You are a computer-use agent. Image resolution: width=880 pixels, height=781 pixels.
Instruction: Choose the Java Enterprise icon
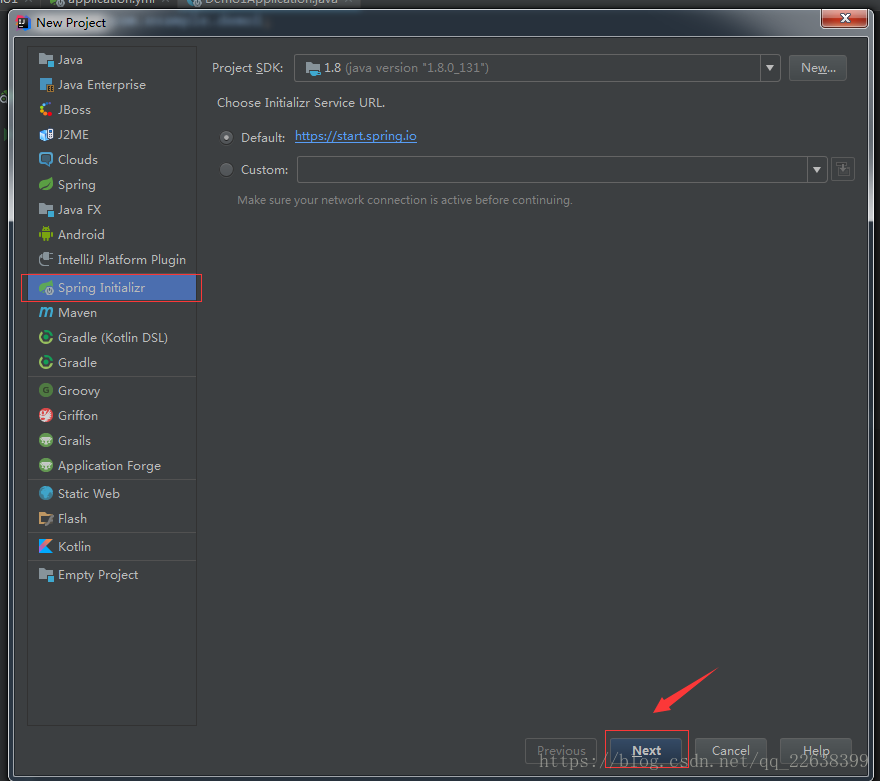(x=46, y=84)
